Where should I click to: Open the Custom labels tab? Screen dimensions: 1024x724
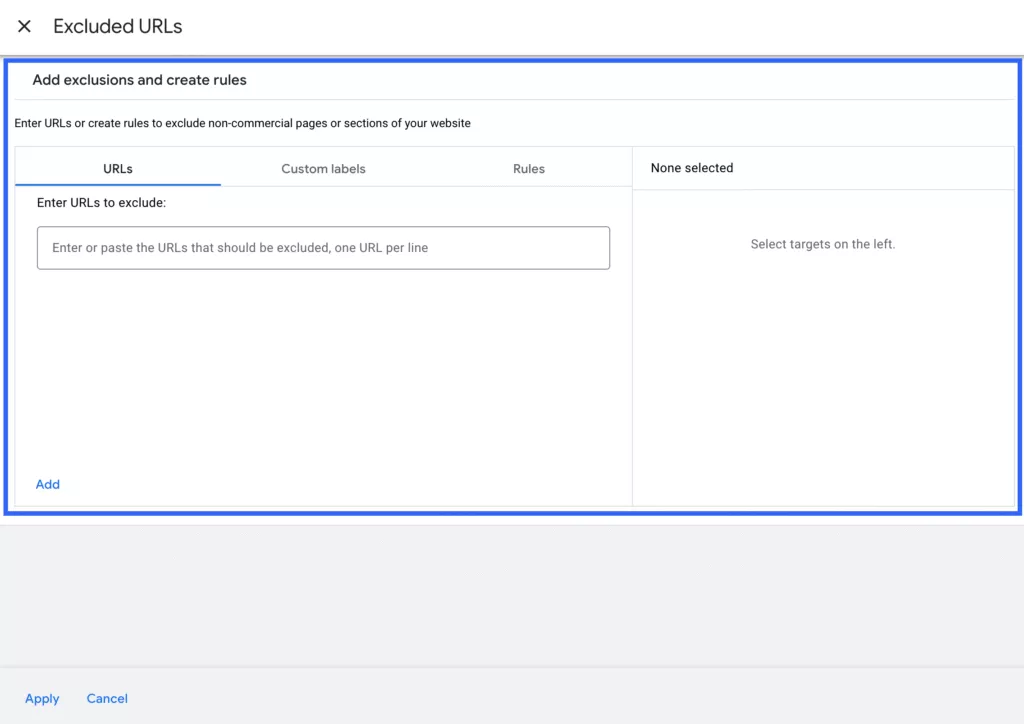(x=323, y=168)
